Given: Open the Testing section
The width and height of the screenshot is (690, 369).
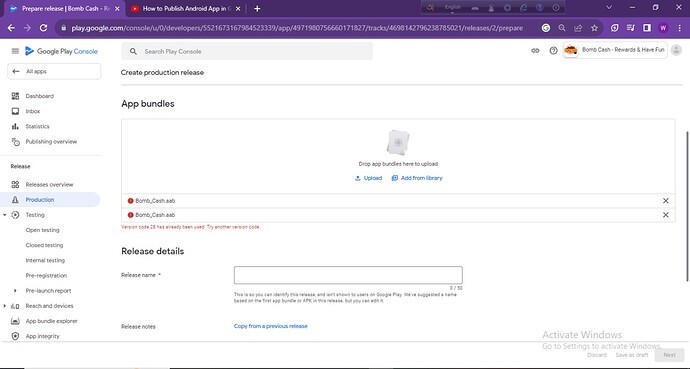Looking at the screenshot, I should [x=35, y=215].
